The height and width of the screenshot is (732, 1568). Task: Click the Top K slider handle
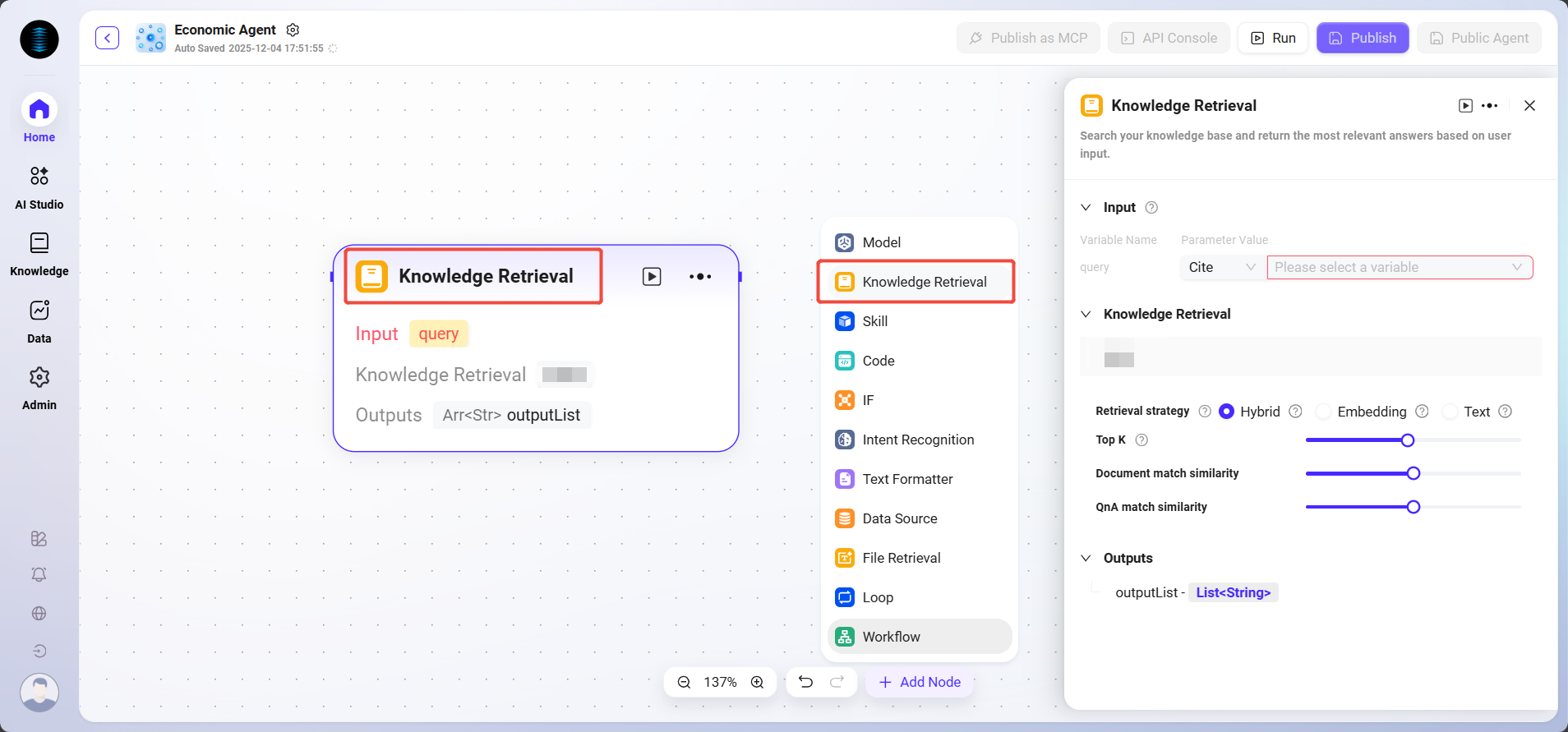click(1408, 440)
